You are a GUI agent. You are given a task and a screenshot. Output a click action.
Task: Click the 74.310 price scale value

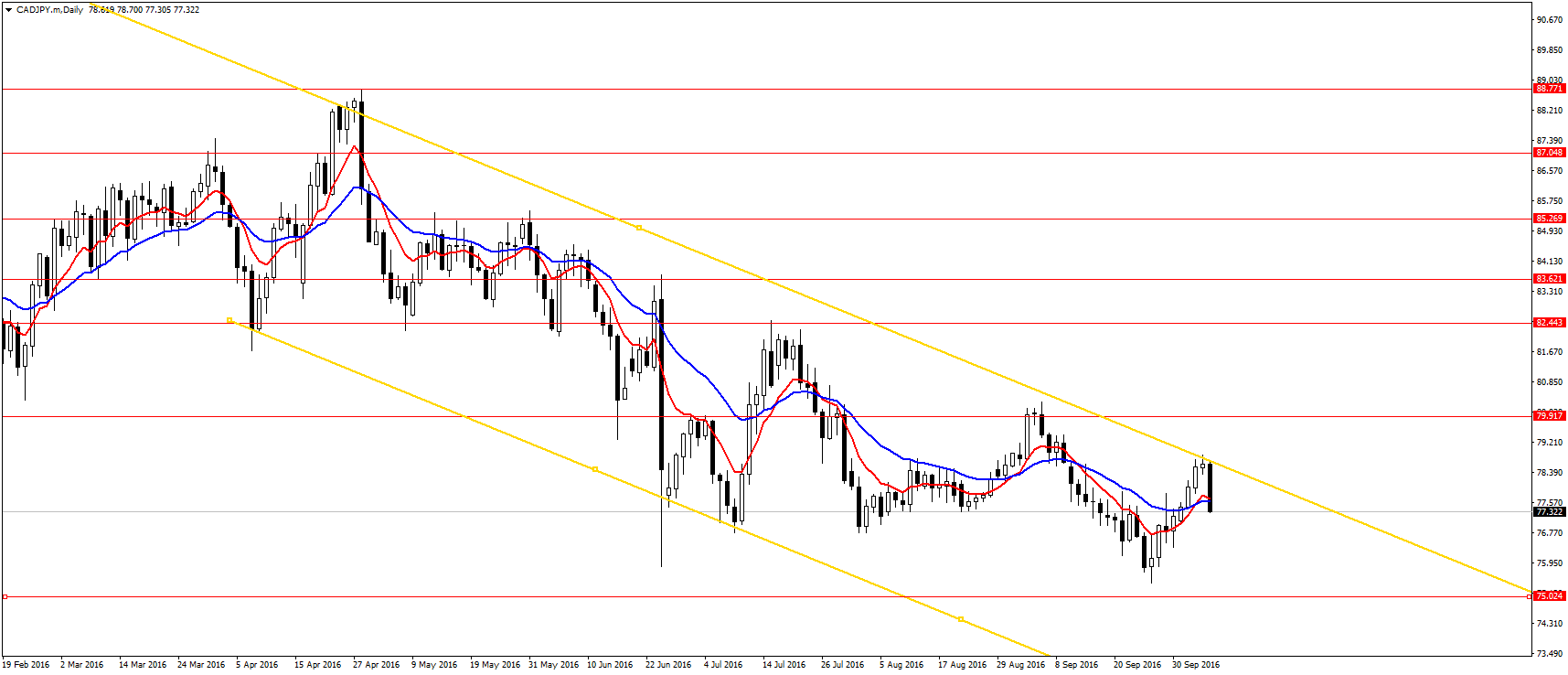[x=1550, y=624]
